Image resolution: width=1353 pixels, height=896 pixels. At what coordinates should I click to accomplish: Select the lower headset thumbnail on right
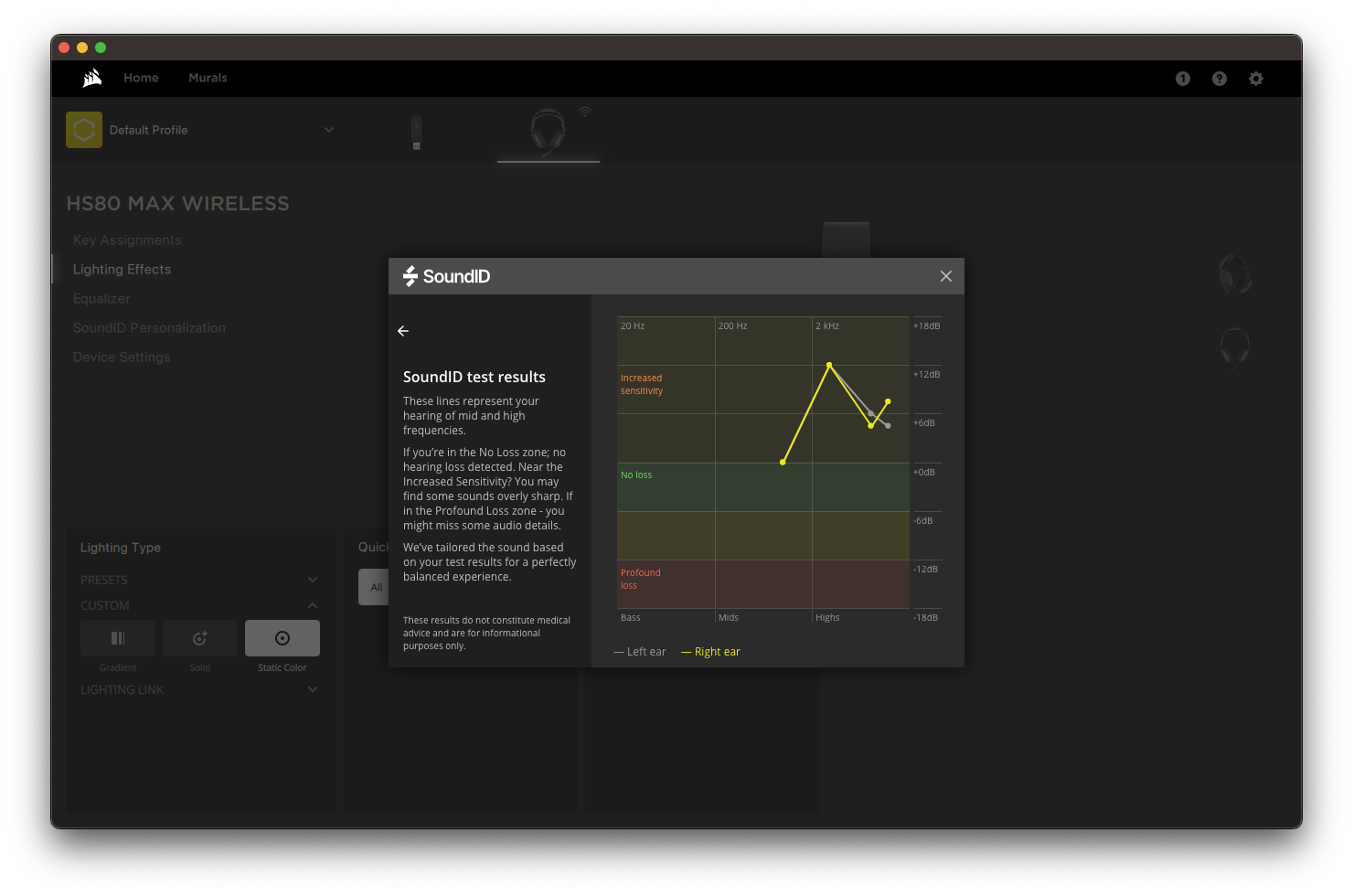[1235, 348]
